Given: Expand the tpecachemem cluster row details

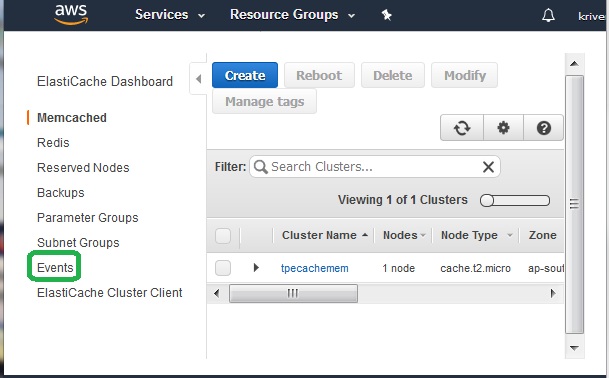Looking at the screenshot, I should point(256,268).
